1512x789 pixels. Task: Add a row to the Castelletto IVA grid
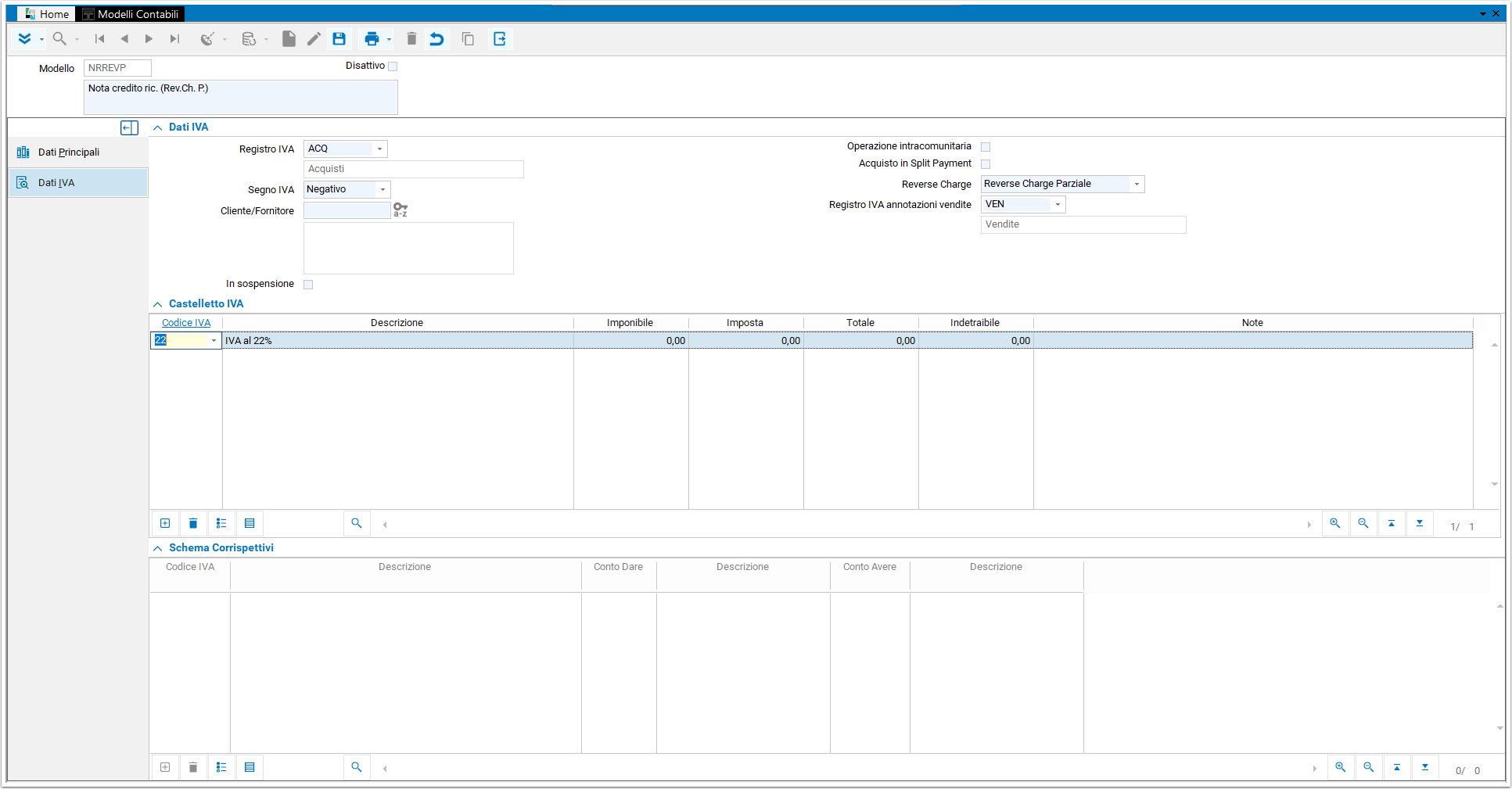pyautogui.click(x=165, y=523)
